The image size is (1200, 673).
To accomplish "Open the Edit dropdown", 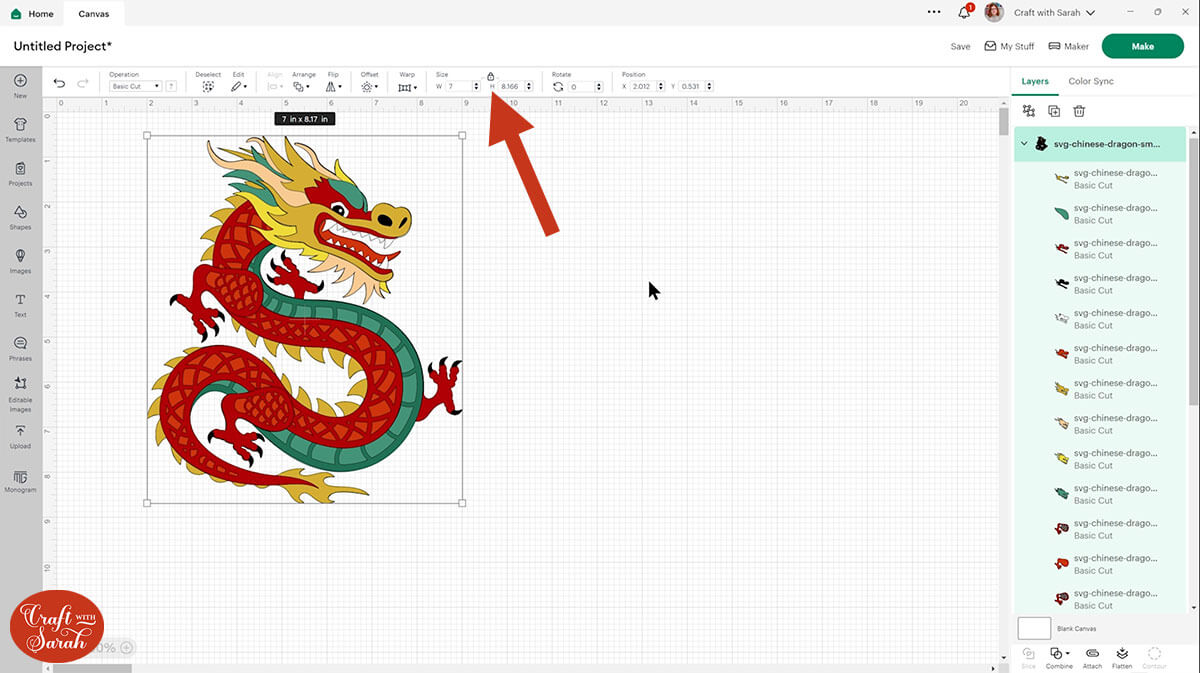I will tap(239, 87).
